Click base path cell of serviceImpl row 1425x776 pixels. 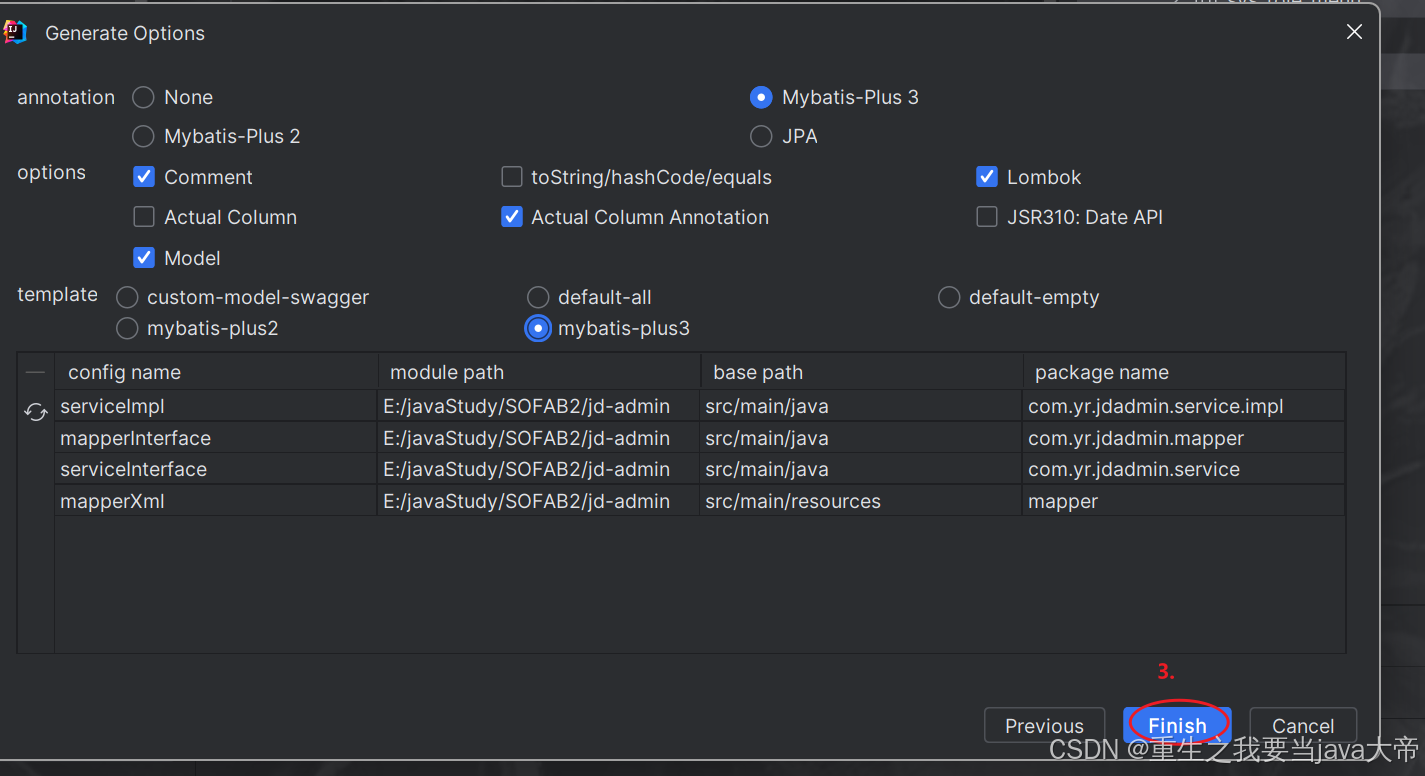click(862, 406)
